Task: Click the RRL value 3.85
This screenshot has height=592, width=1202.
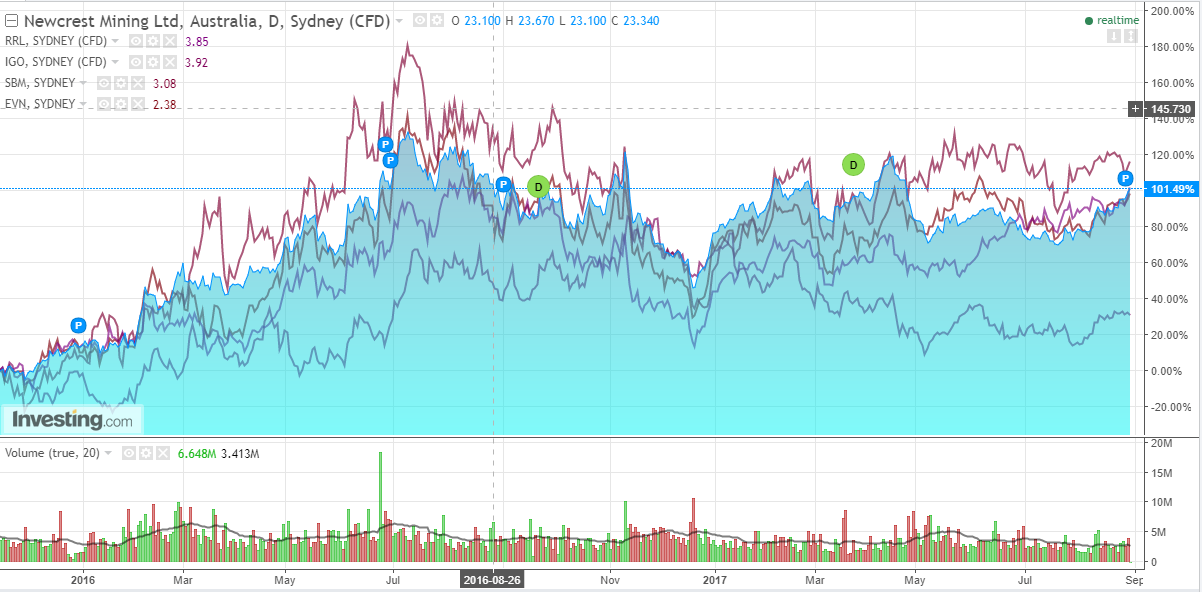Action: 197,41
